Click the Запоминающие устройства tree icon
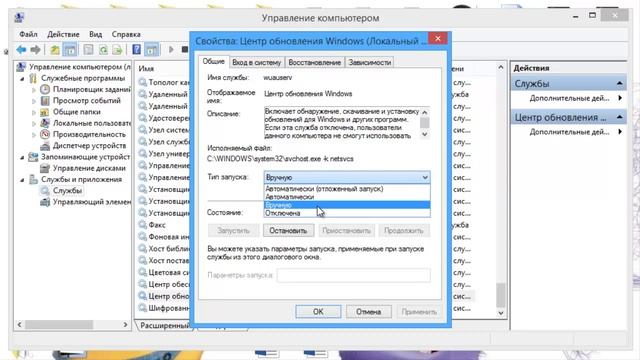 33,157
